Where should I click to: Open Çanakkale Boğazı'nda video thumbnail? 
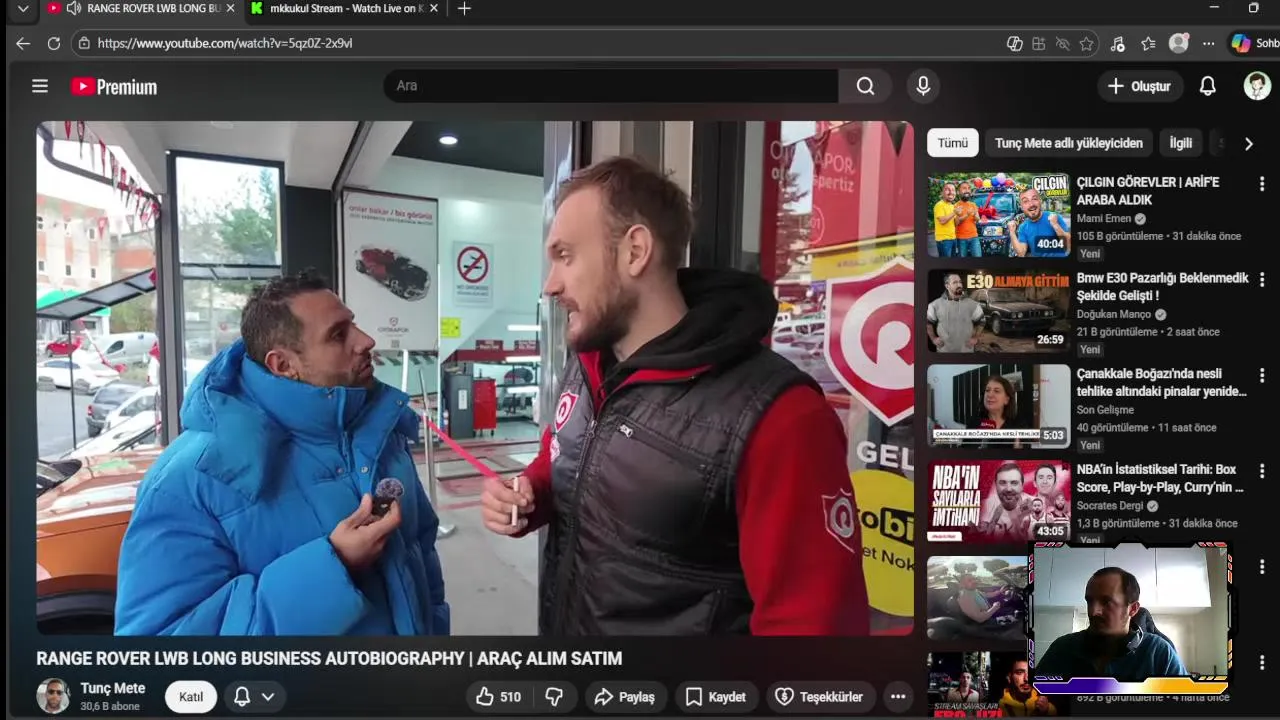998,405
